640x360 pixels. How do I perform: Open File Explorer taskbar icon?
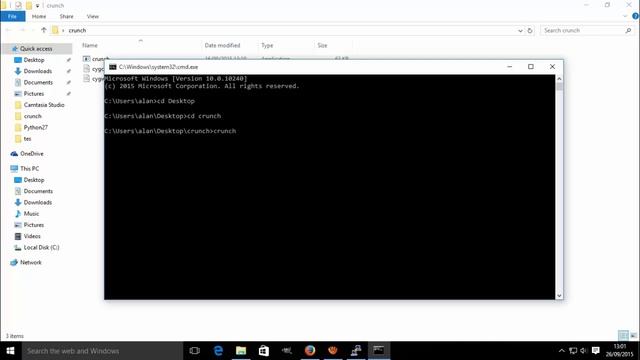241,351
